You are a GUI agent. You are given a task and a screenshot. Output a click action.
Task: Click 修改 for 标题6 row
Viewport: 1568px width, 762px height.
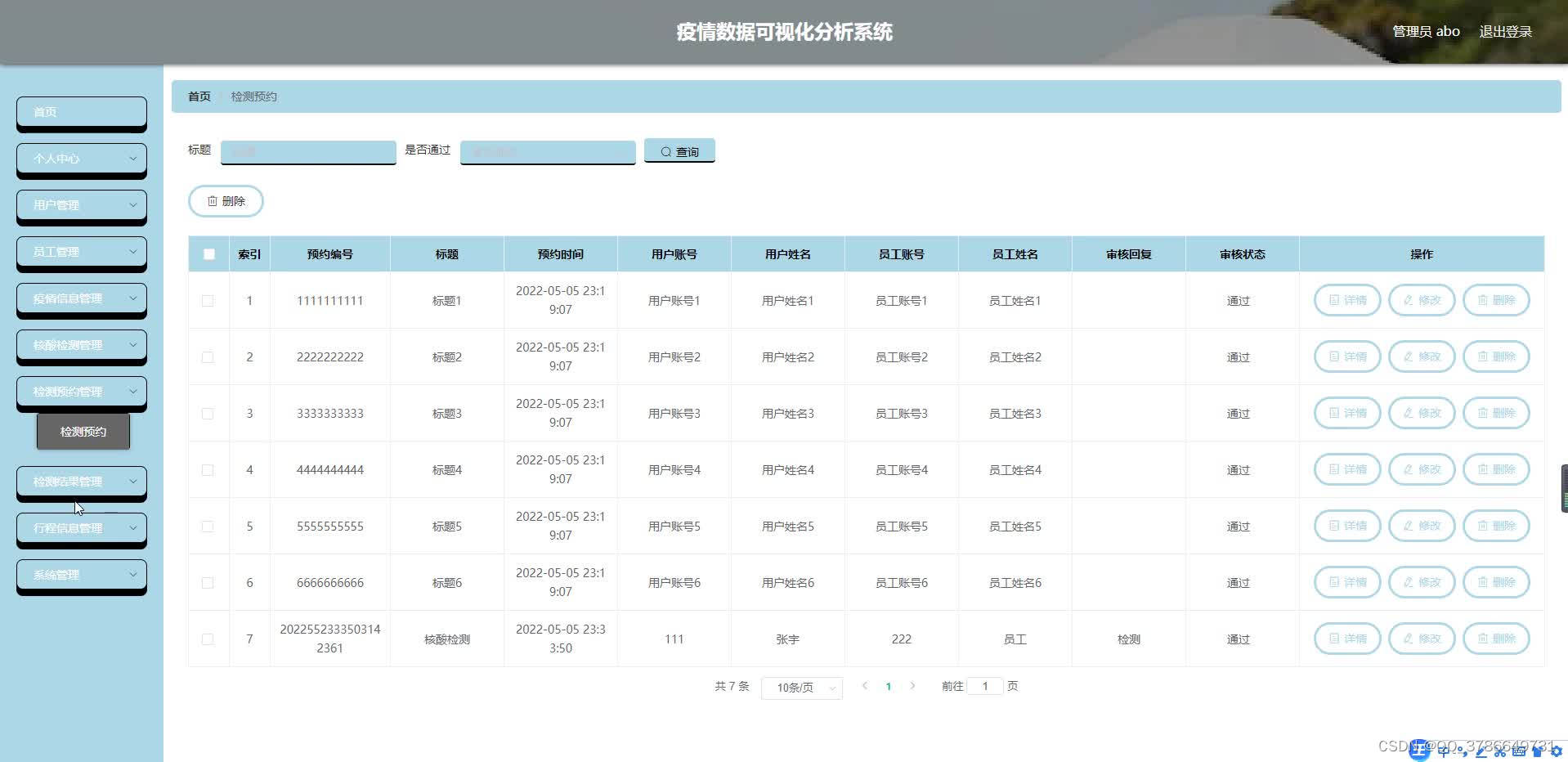[x=1422, y=582]
